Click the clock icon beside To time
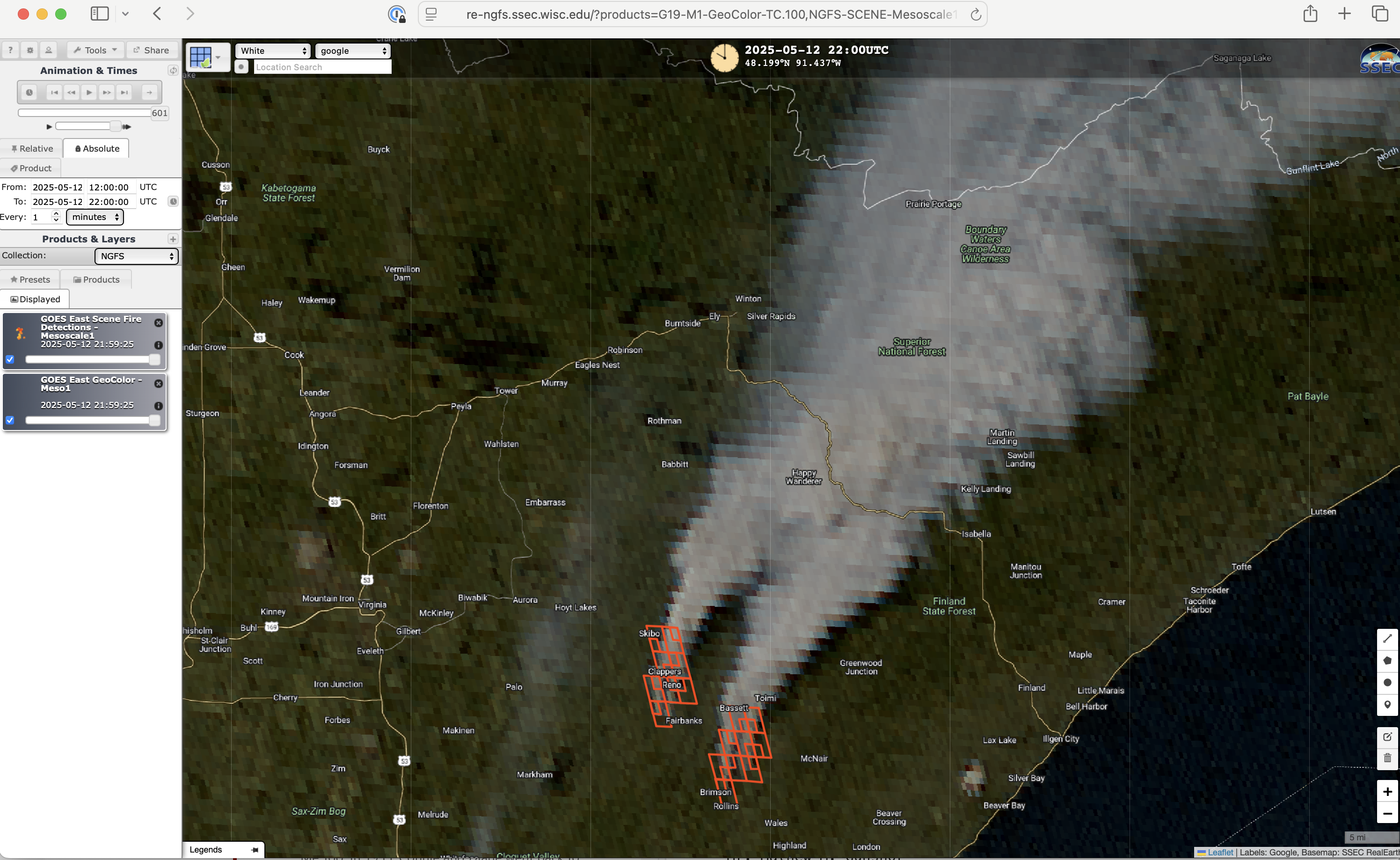This screenshot has width=1400, height=860. (x=173, y=201)
